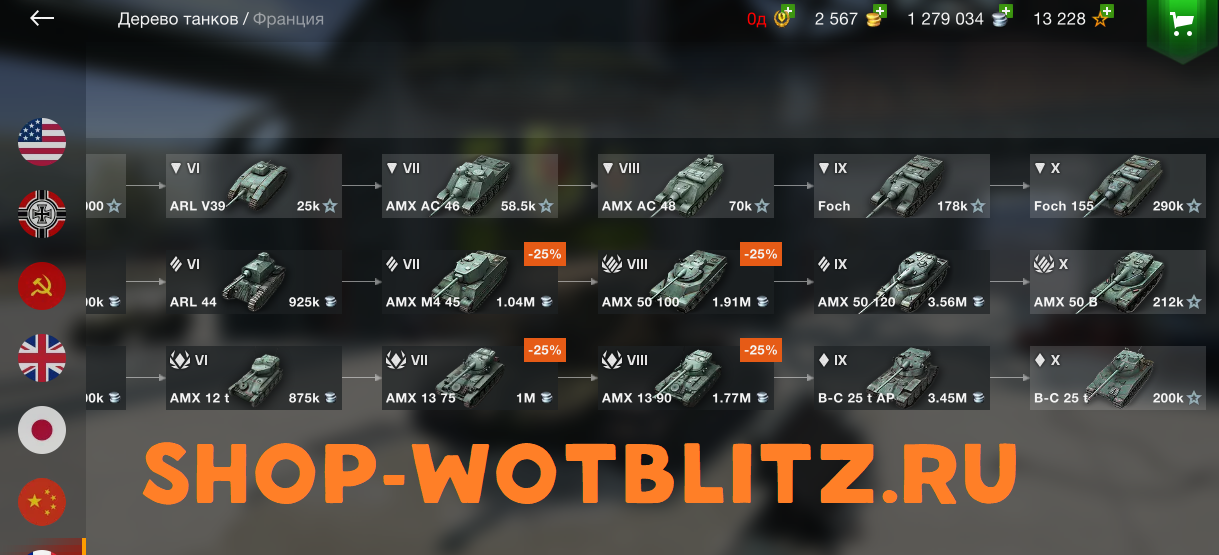This screenshot has height=555, width=1219.
Task: Select the B-C 25 t tier X tank
Action: [1118, 378]
